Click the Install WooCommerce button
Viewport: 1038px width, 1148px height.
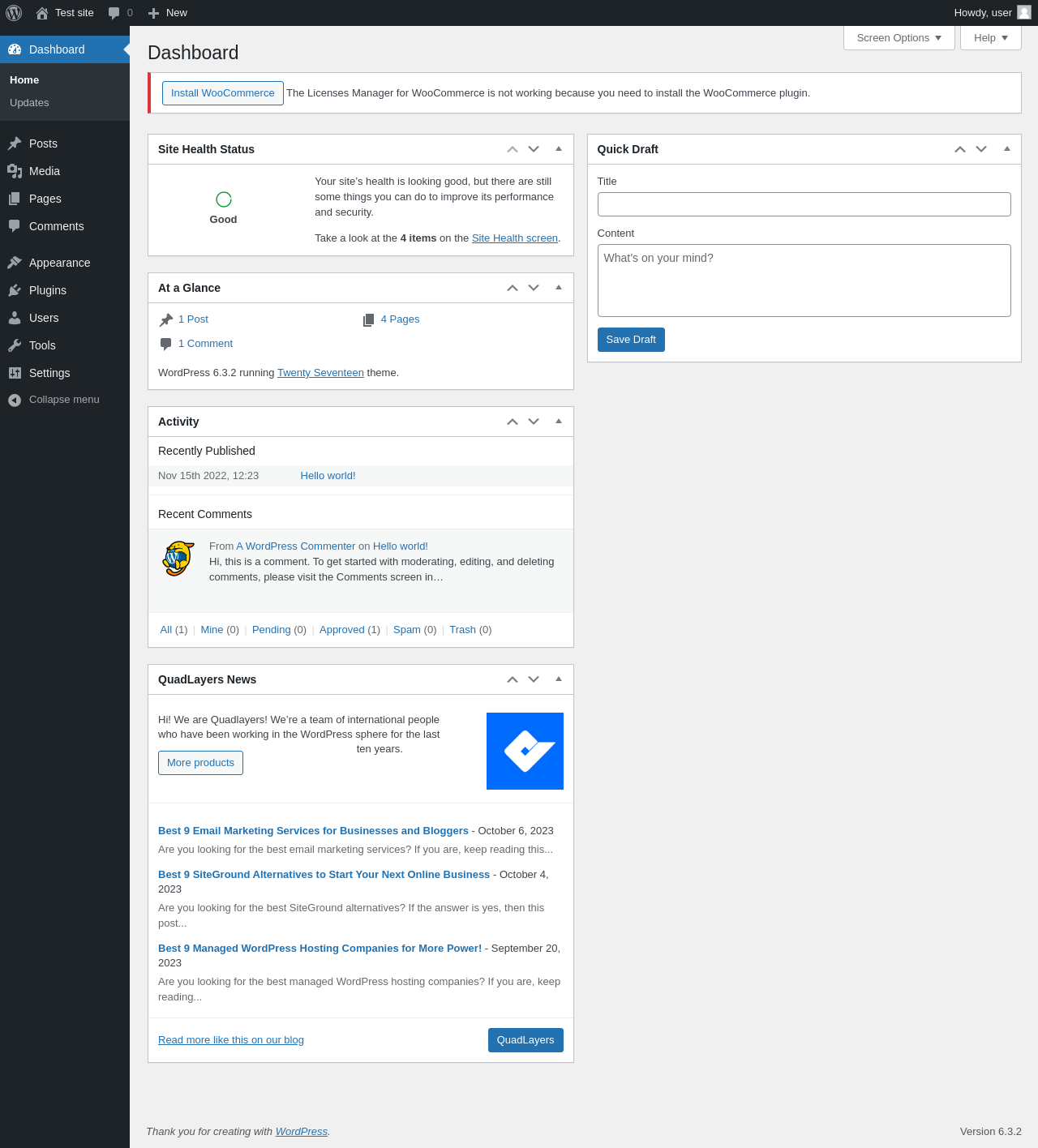coord(223,93)
